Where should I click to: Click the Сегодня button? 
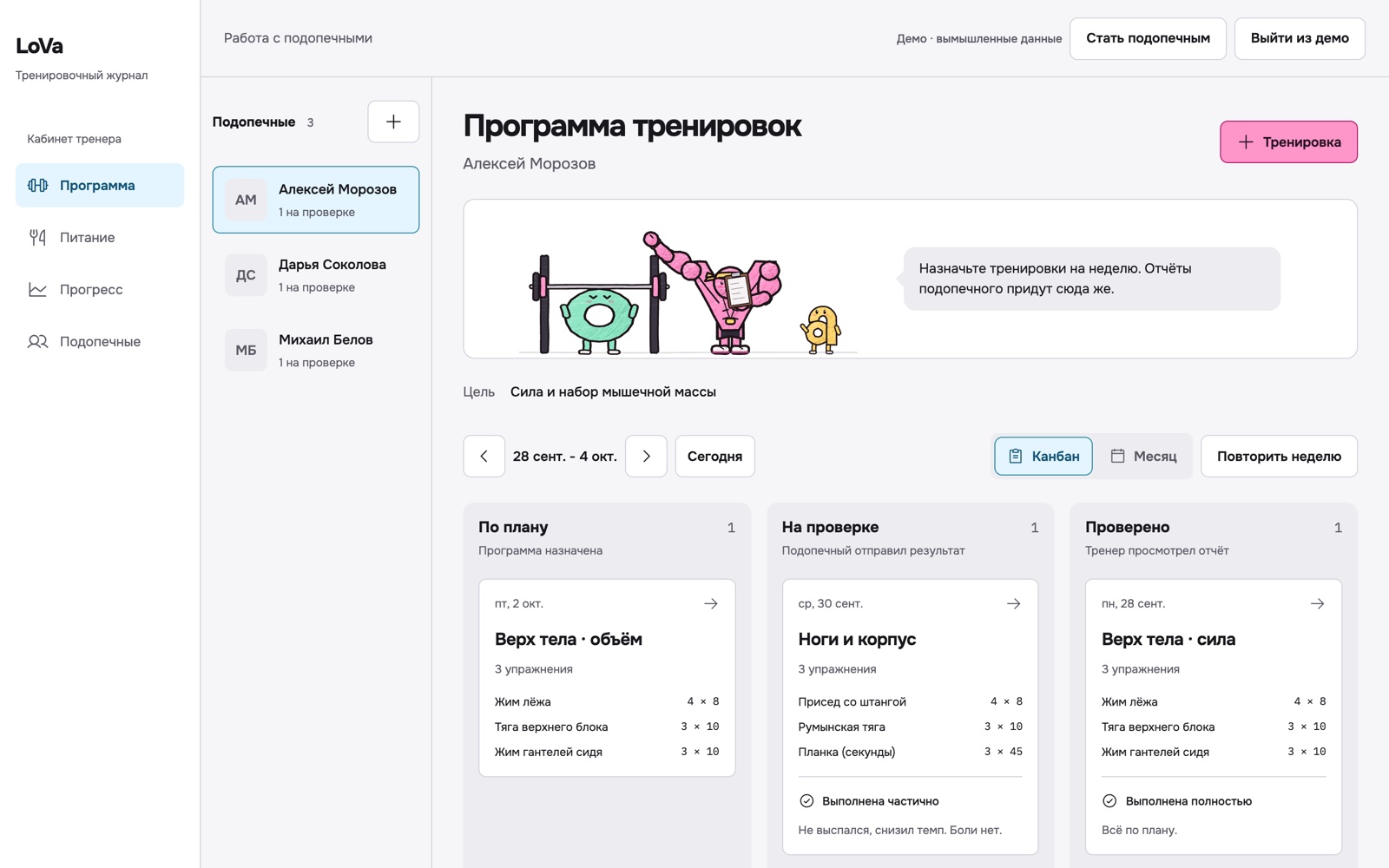pos(714,456)
